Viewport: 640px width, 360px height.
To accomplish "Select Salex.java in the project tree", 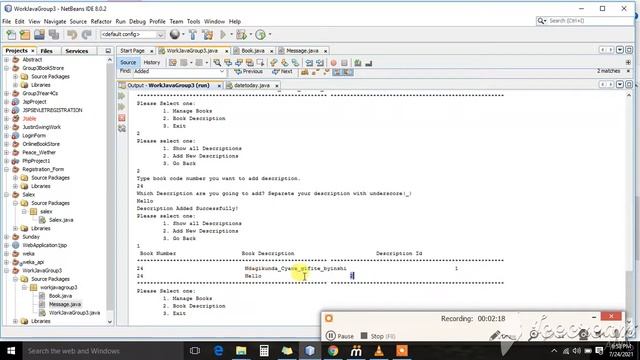I will click(x=61, y=220).
